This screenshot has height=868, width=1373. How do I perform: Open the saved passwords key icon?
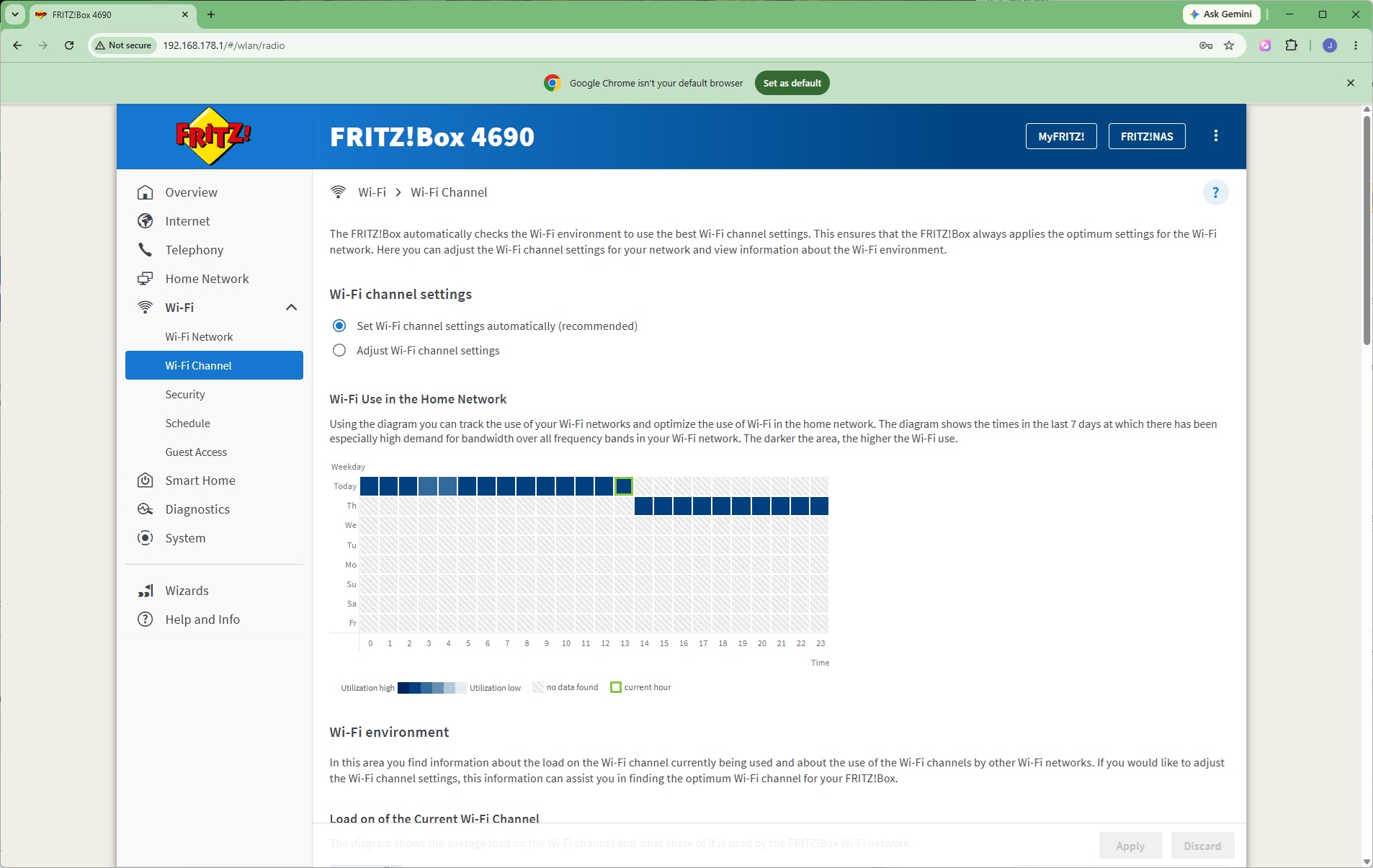pos(1206,45)
